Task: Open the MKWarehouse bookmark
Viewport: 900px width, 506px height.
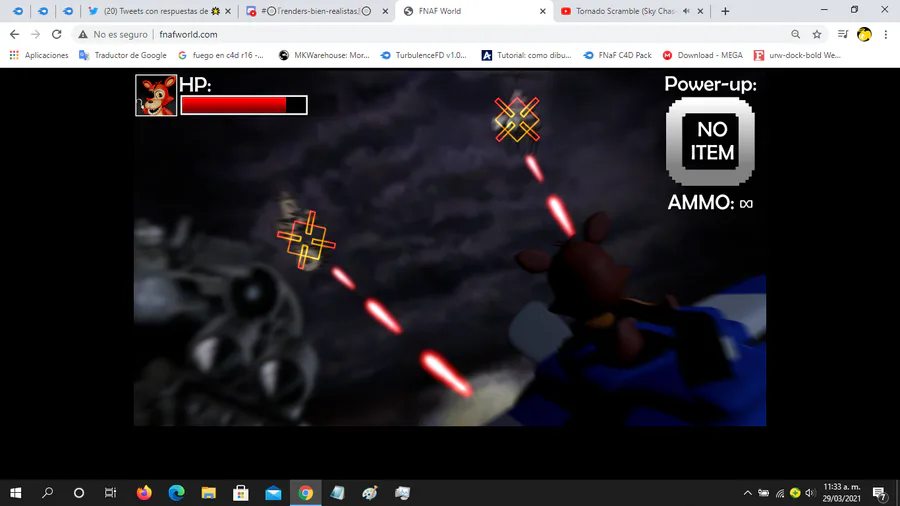Action: (324, 55)
